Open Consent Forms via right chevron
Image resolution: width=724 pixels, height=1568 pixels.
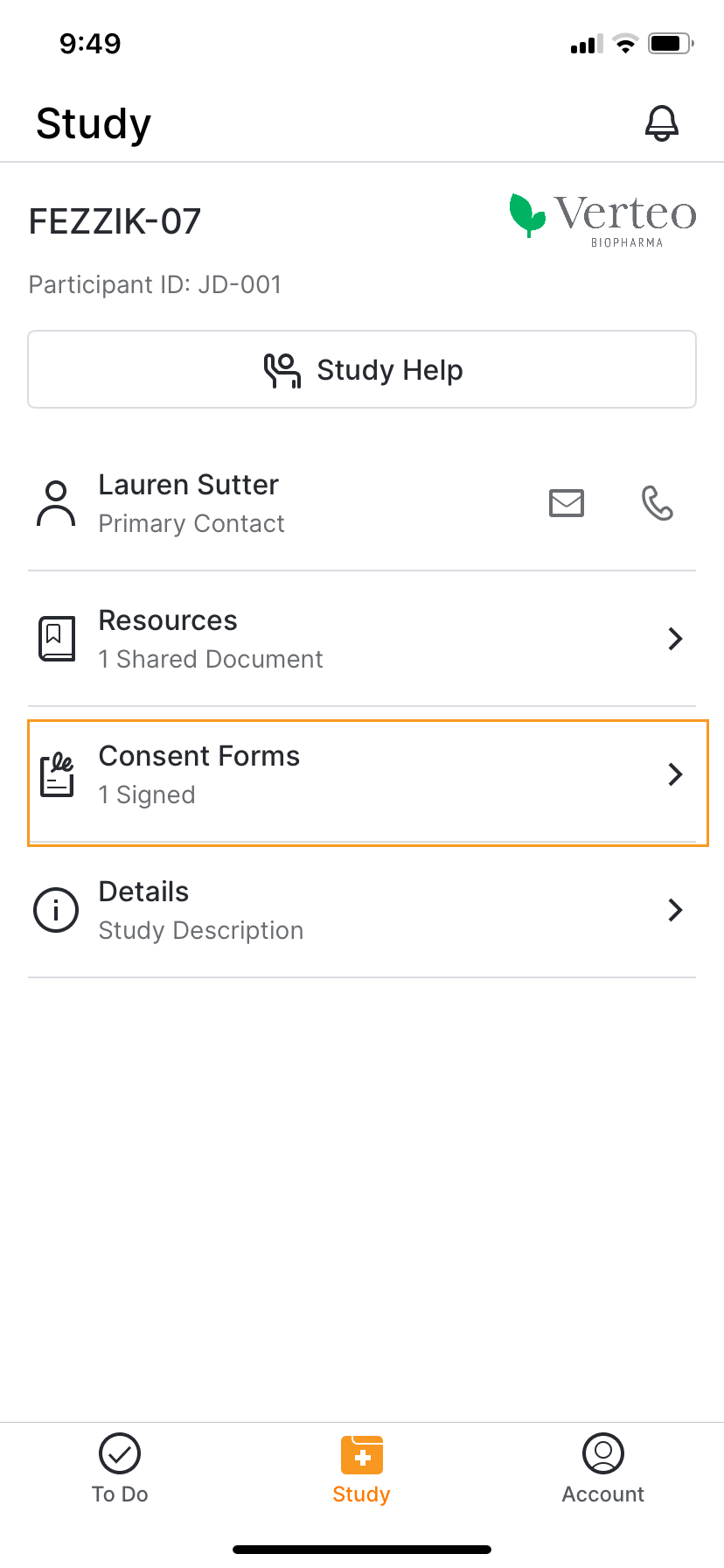point(675,774)
